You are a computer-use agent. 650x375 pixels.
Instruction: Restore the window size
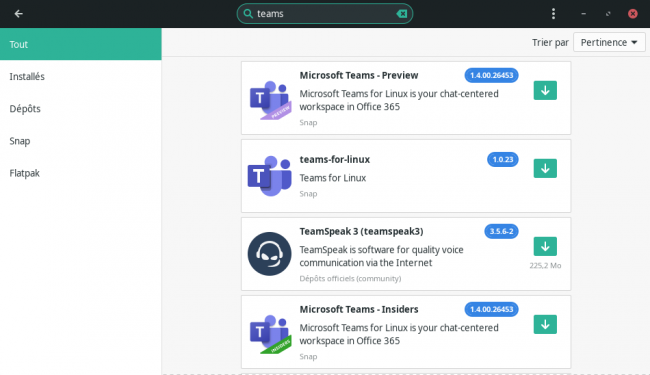click(x=608, y=14)
